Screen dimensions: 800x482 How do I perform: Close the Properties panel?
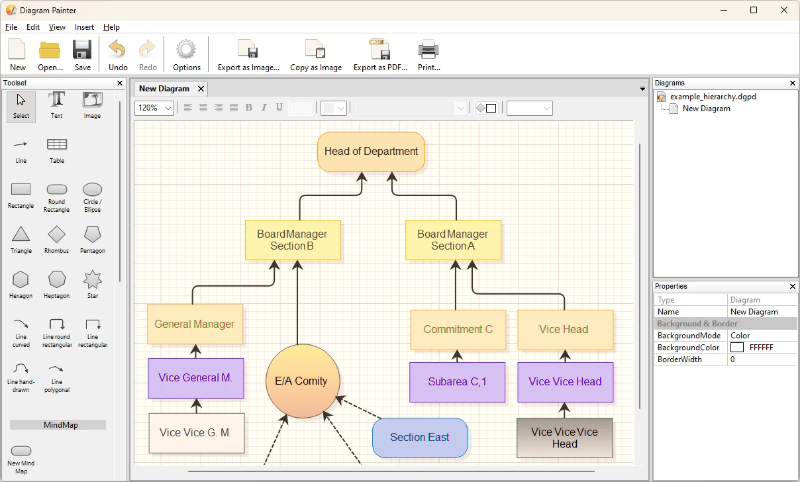(792, 286)
